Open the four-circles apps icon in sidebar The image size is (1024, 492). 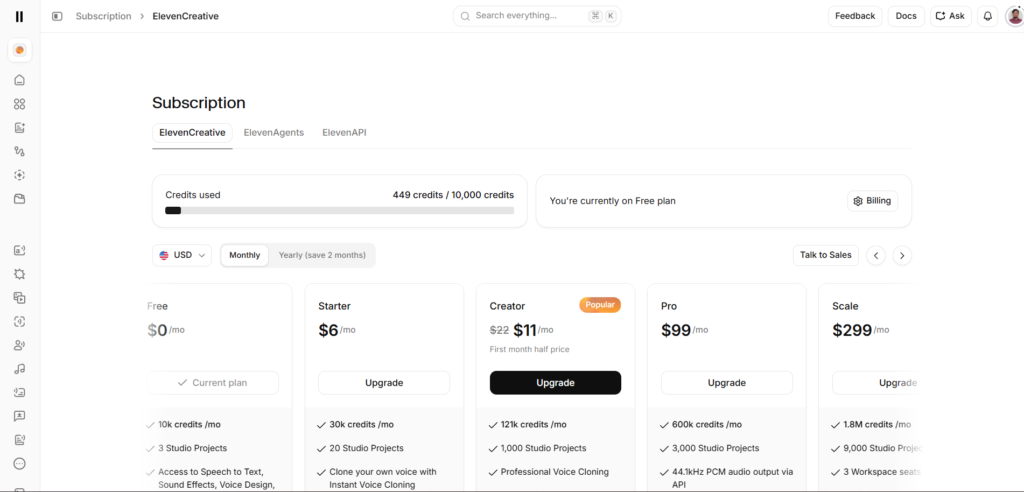[x=20, y=104]
